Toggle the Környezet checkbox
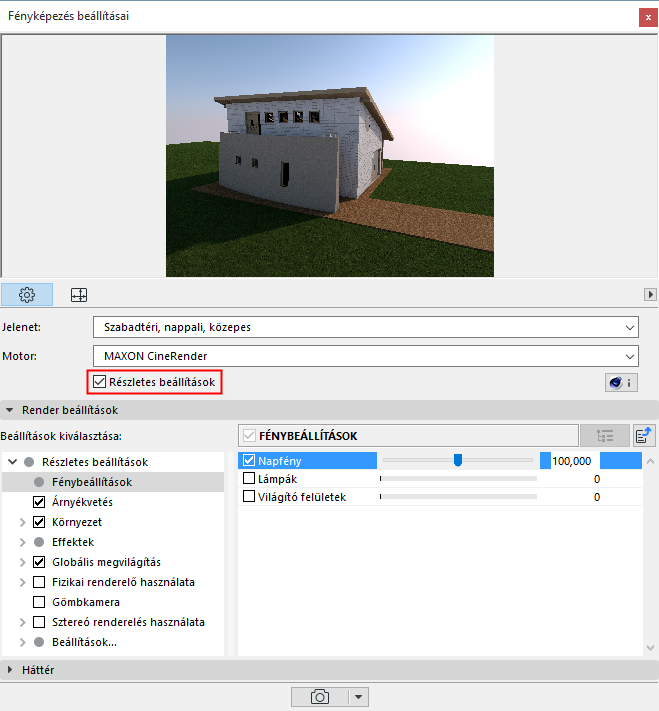 [x=39, y=522]
